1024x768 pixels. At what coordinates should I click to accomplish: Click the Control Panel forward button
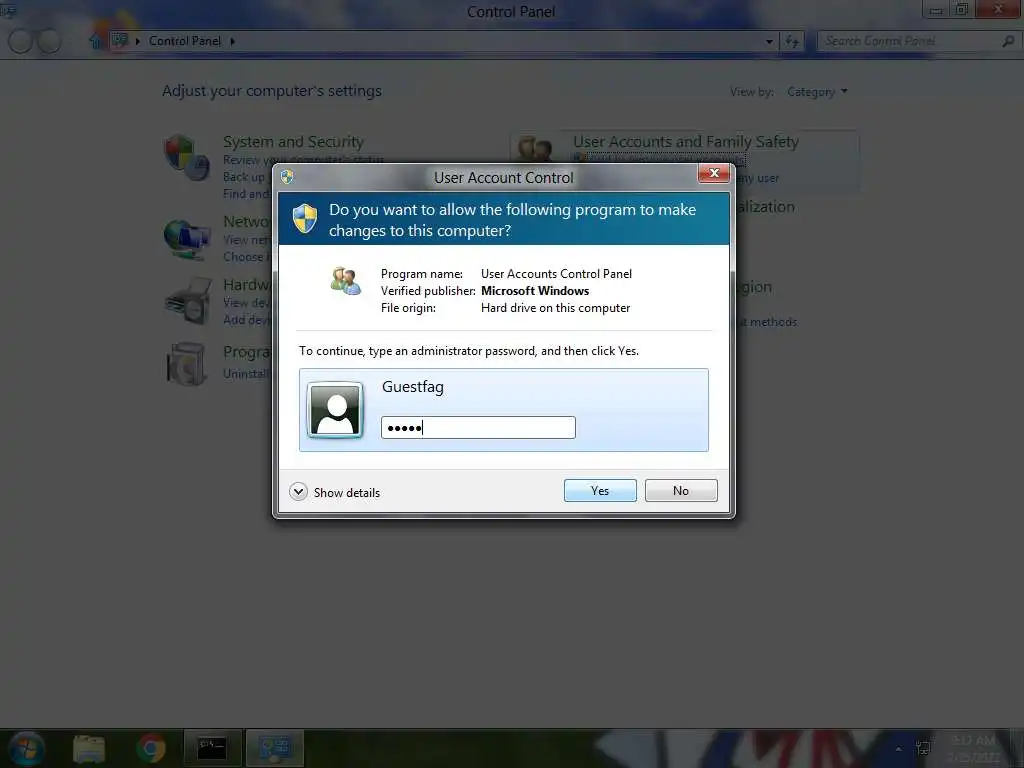point(49,41)
